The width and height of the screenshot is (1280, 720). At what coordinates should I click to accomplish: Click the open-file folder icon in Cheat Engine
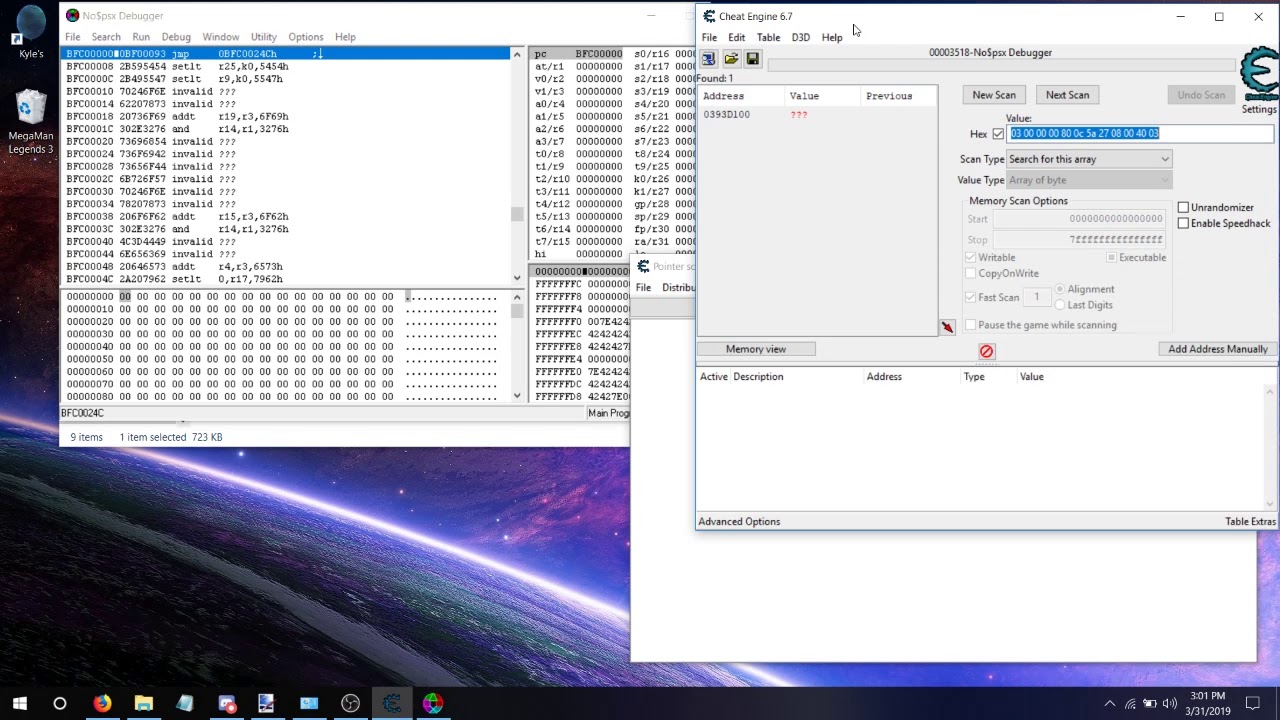tap(731, 59)
